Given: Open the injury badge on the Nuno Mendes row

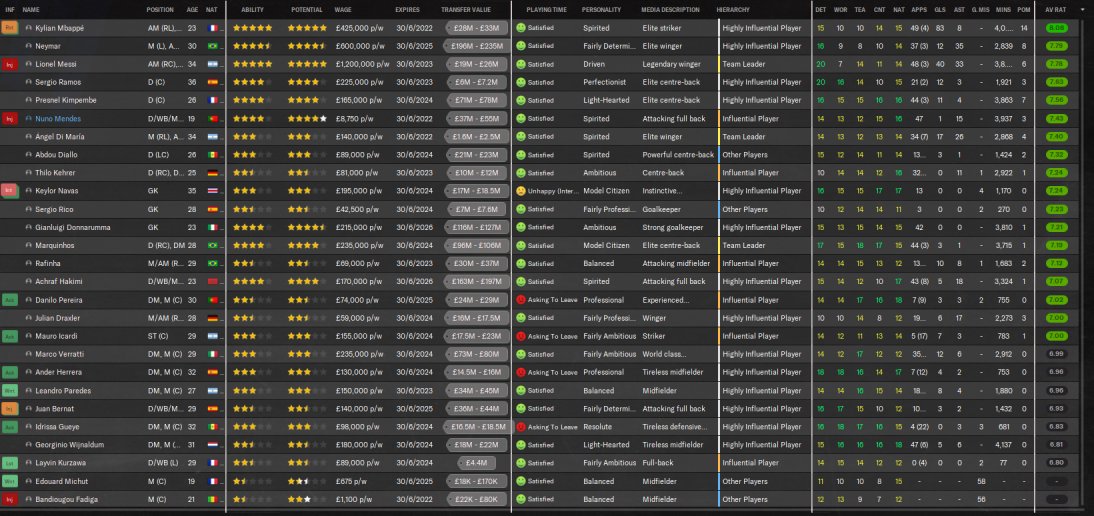Looking at the screenshot, I should [x=10, y=119].
